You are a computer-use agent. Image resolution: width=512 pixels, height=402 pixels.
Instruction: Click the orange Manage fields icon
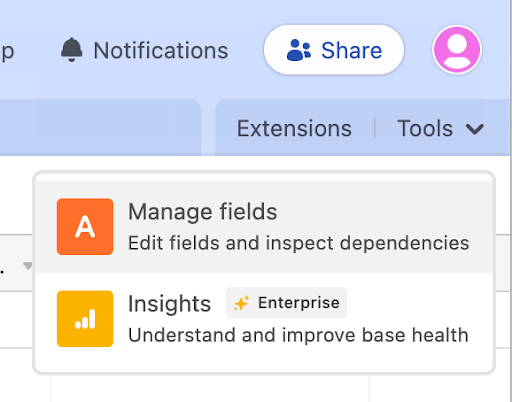click(x=85, y=227)
